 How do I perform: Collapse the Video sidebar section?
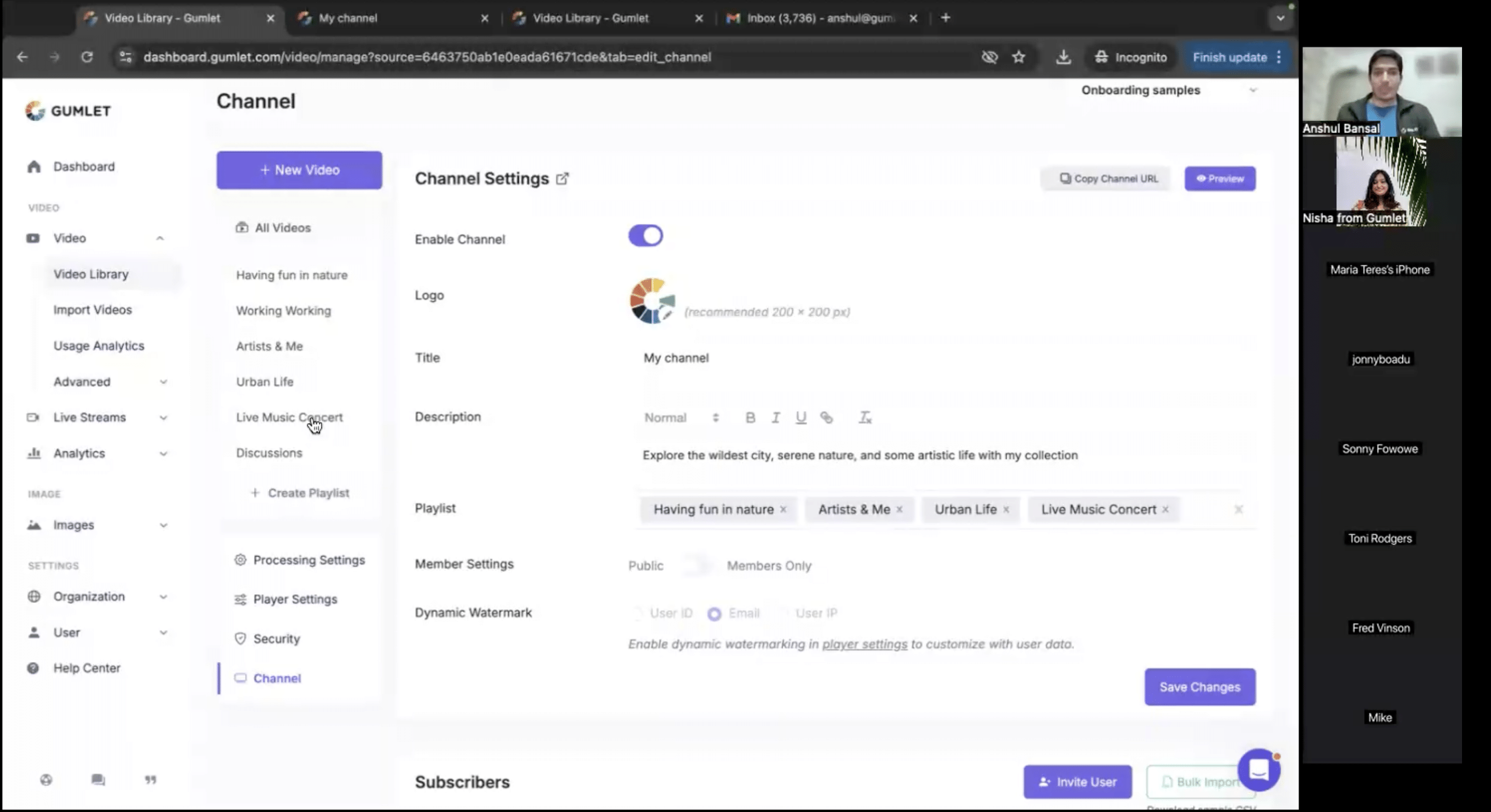click(x=160, y=238)
